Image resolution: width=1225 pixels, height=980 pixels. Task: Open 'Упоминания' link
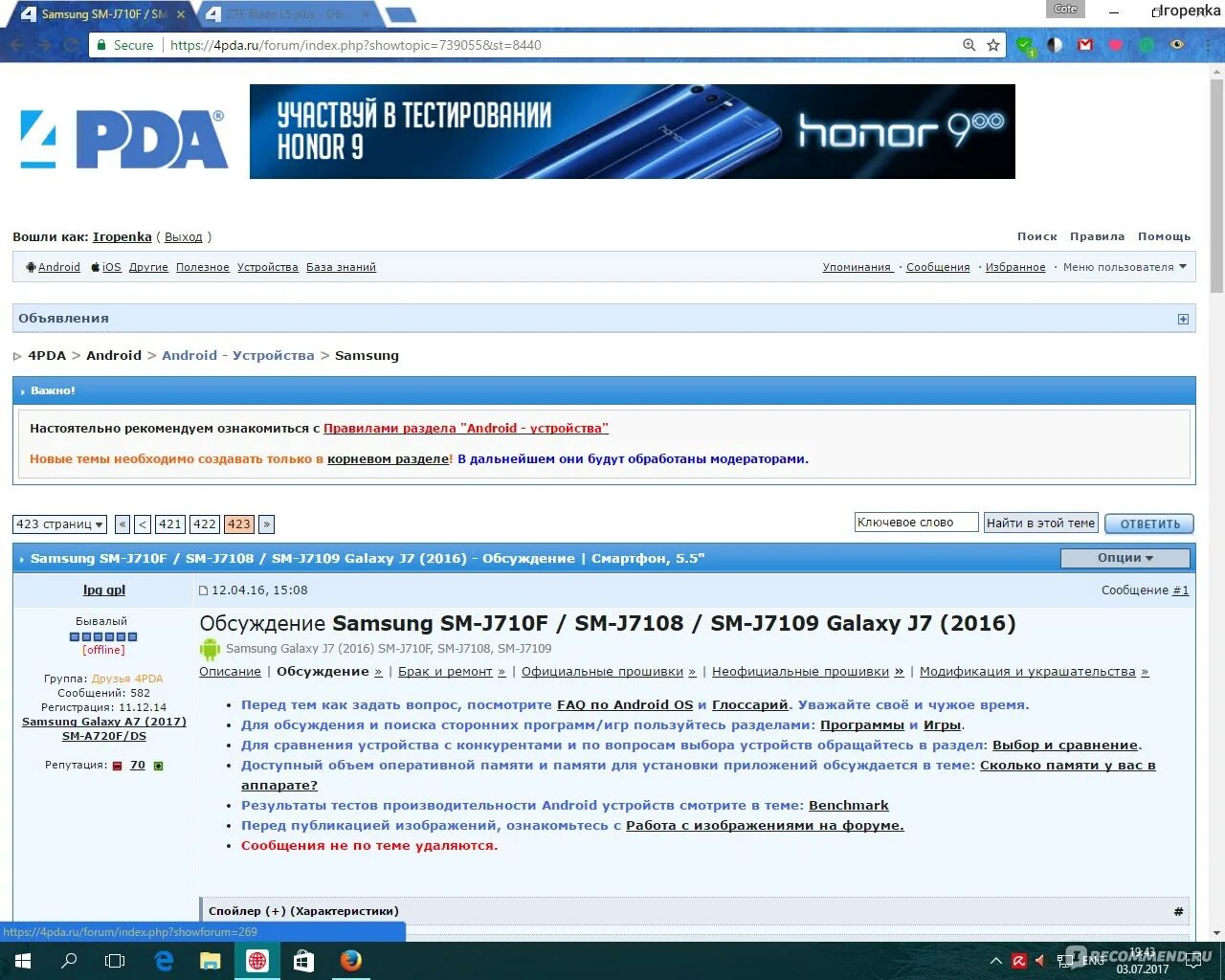tap(857, 267)
